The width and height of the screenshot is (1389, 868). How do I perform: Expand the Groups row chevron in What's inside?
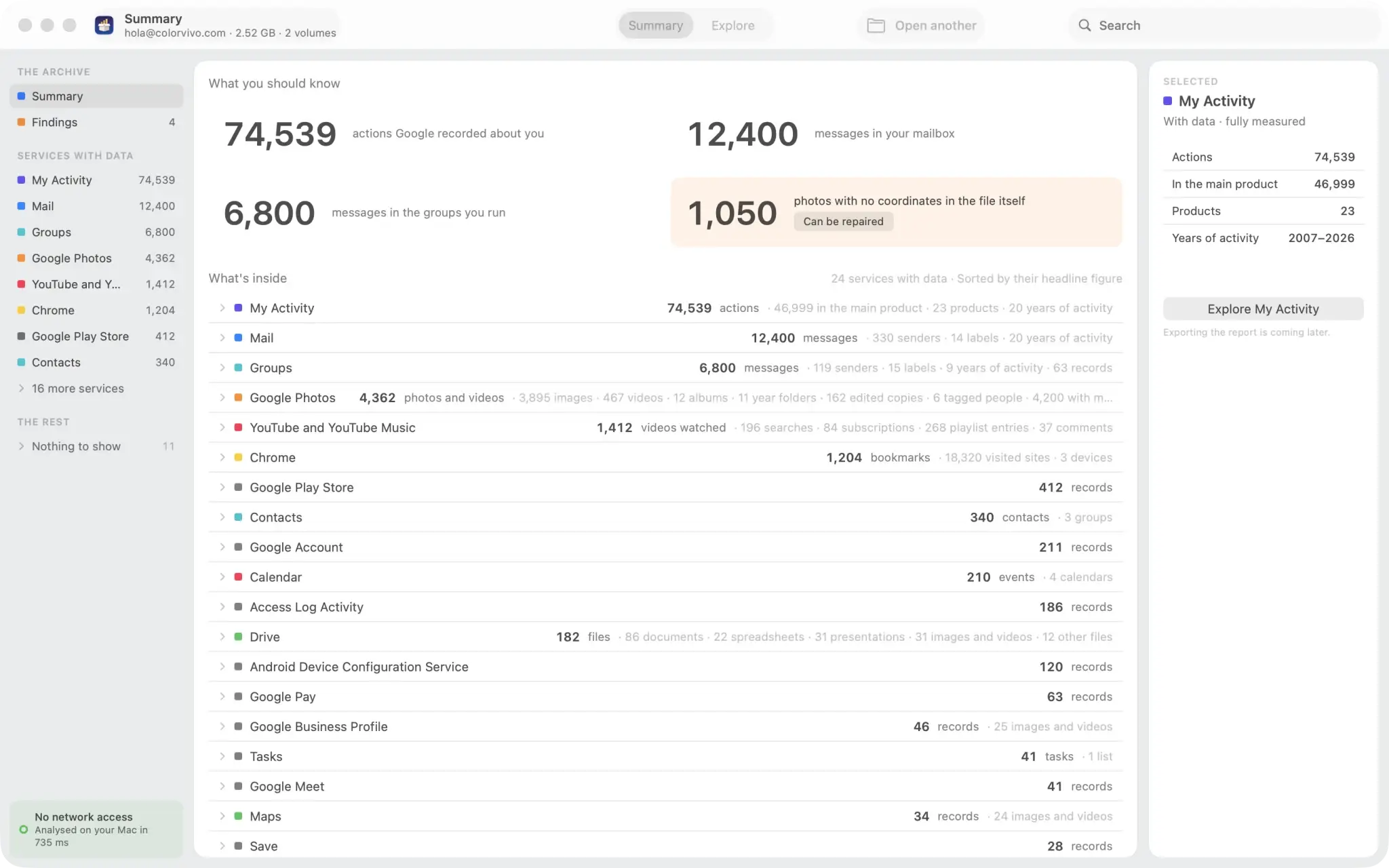222,368
